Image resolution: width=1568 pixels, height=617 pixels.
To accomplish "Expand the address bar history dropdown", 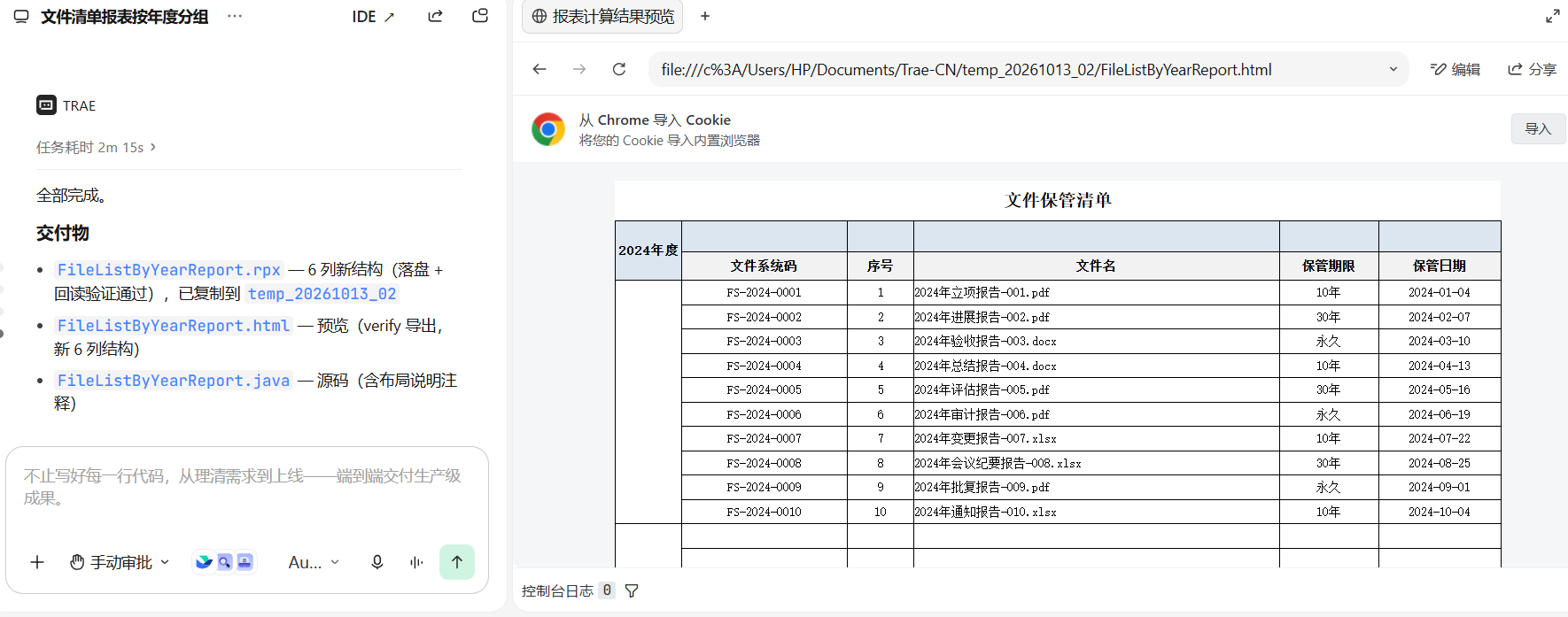I will click(x=1393, y=69).
